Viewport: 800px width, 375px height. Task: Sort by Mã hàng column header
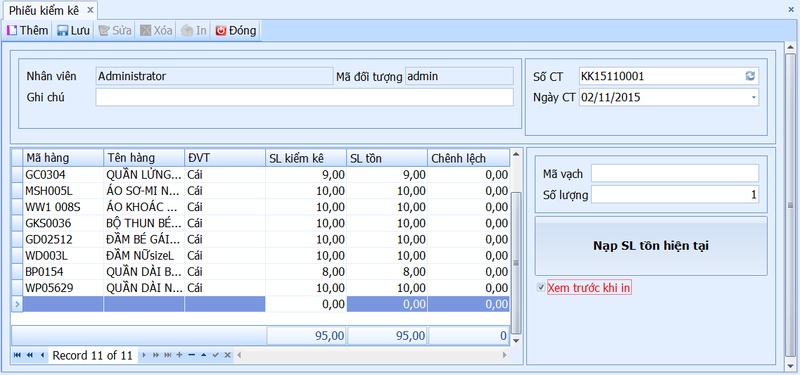click(63, 158)
